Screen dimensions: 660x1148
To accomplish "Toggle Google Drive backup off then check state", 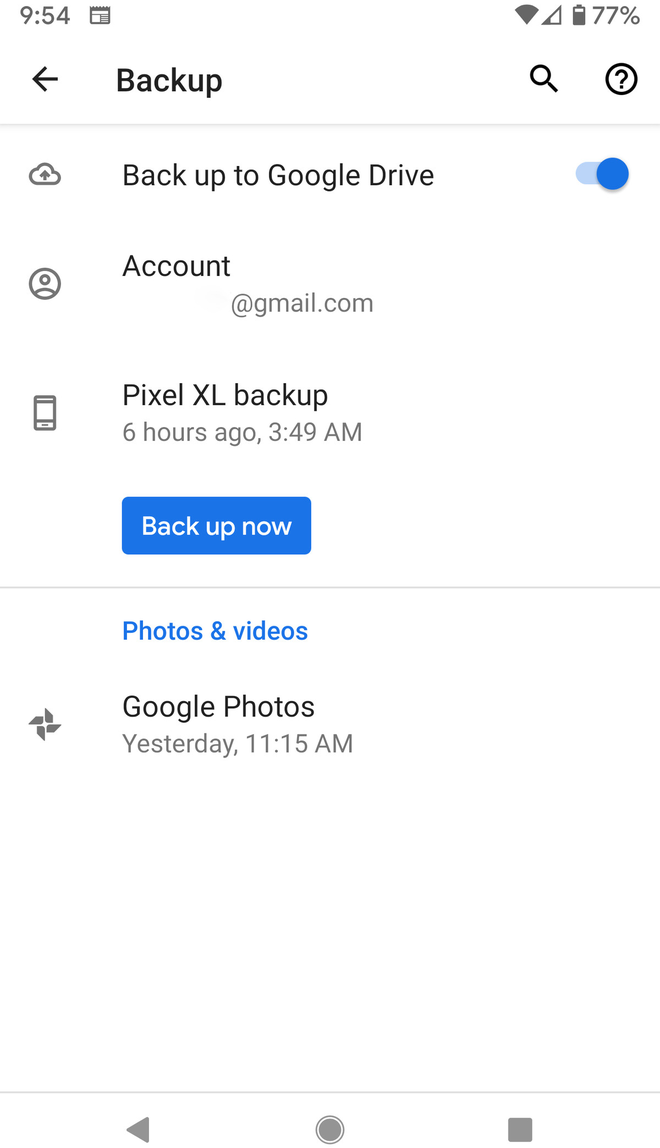I will (598, 174).
